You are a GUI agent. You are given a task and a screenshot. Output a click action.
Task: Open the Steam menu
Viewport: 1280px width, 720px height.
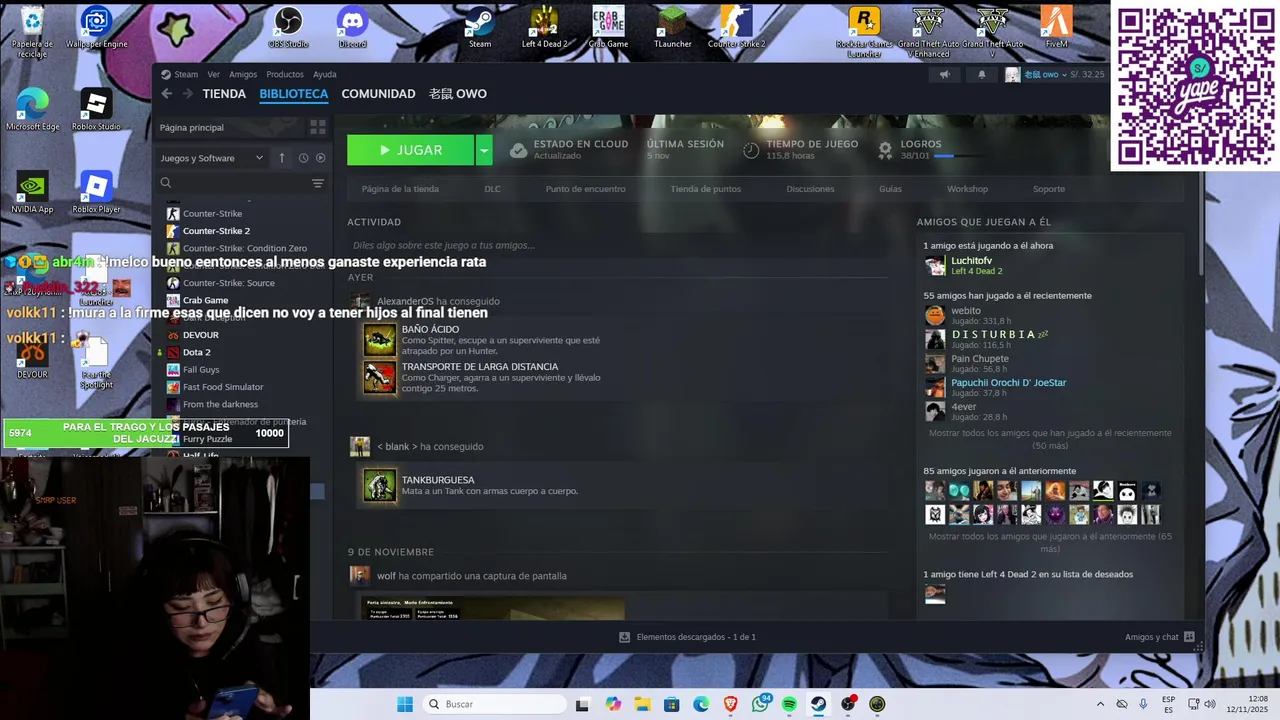click(x=186, y=74)
